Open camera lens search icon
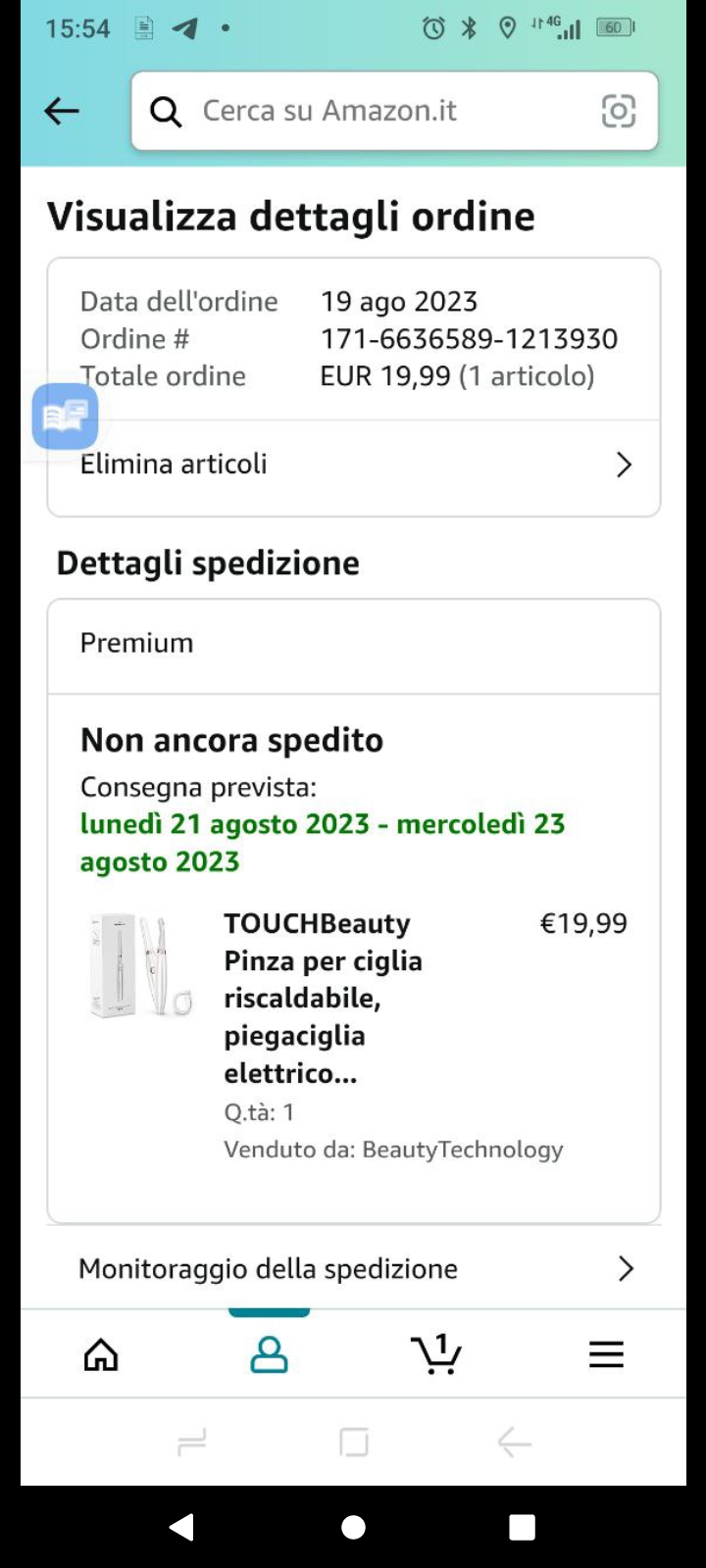Screen dimensions: 706x1568 click(618, 111)
